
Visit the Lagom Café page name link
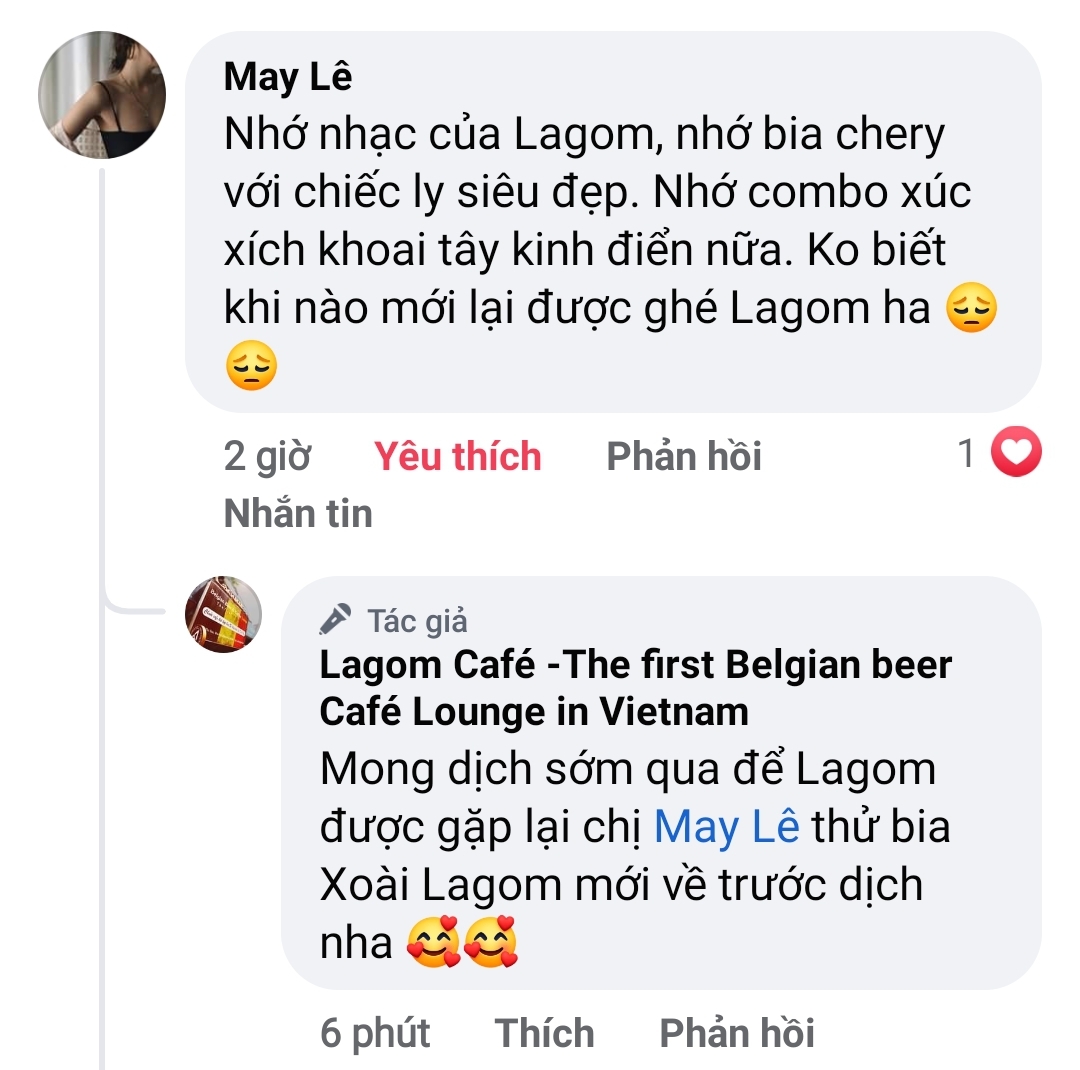coord(635,688)
